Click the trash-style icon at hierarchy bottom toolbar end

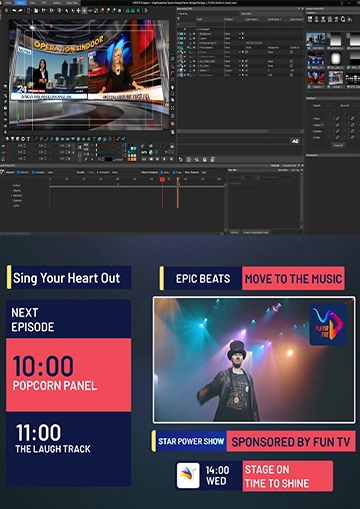[213, 160]
